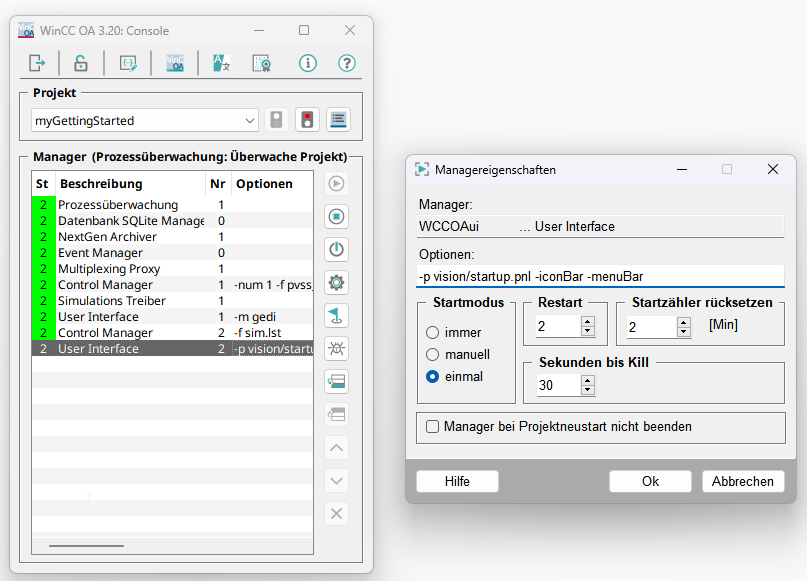
Task: Maximize the WinCC OA Console window
Action: pyautogui.click(x=304, y=30)
